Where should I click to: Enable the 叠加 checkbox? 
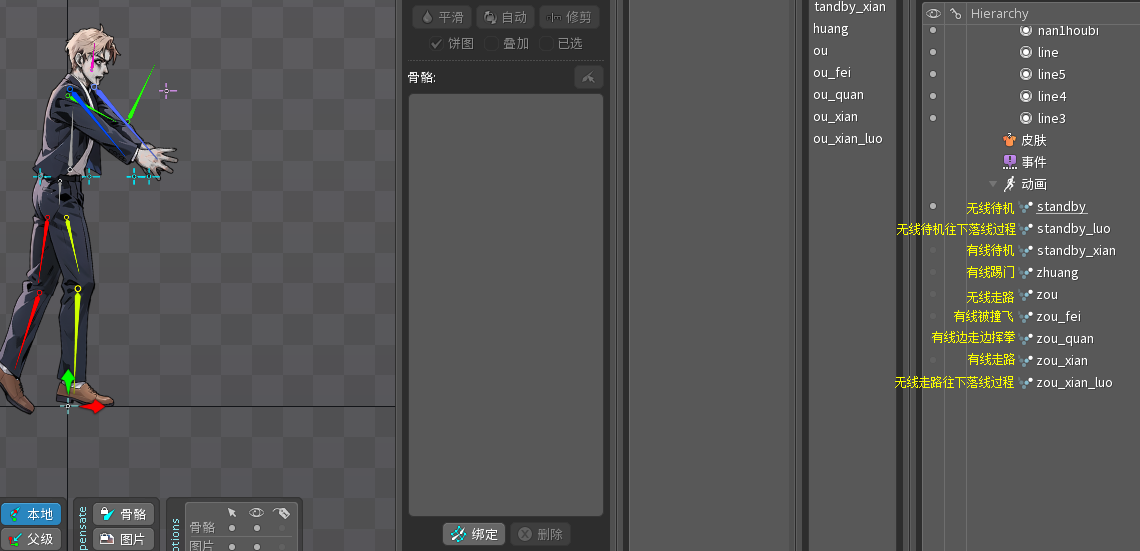point(491,44)
